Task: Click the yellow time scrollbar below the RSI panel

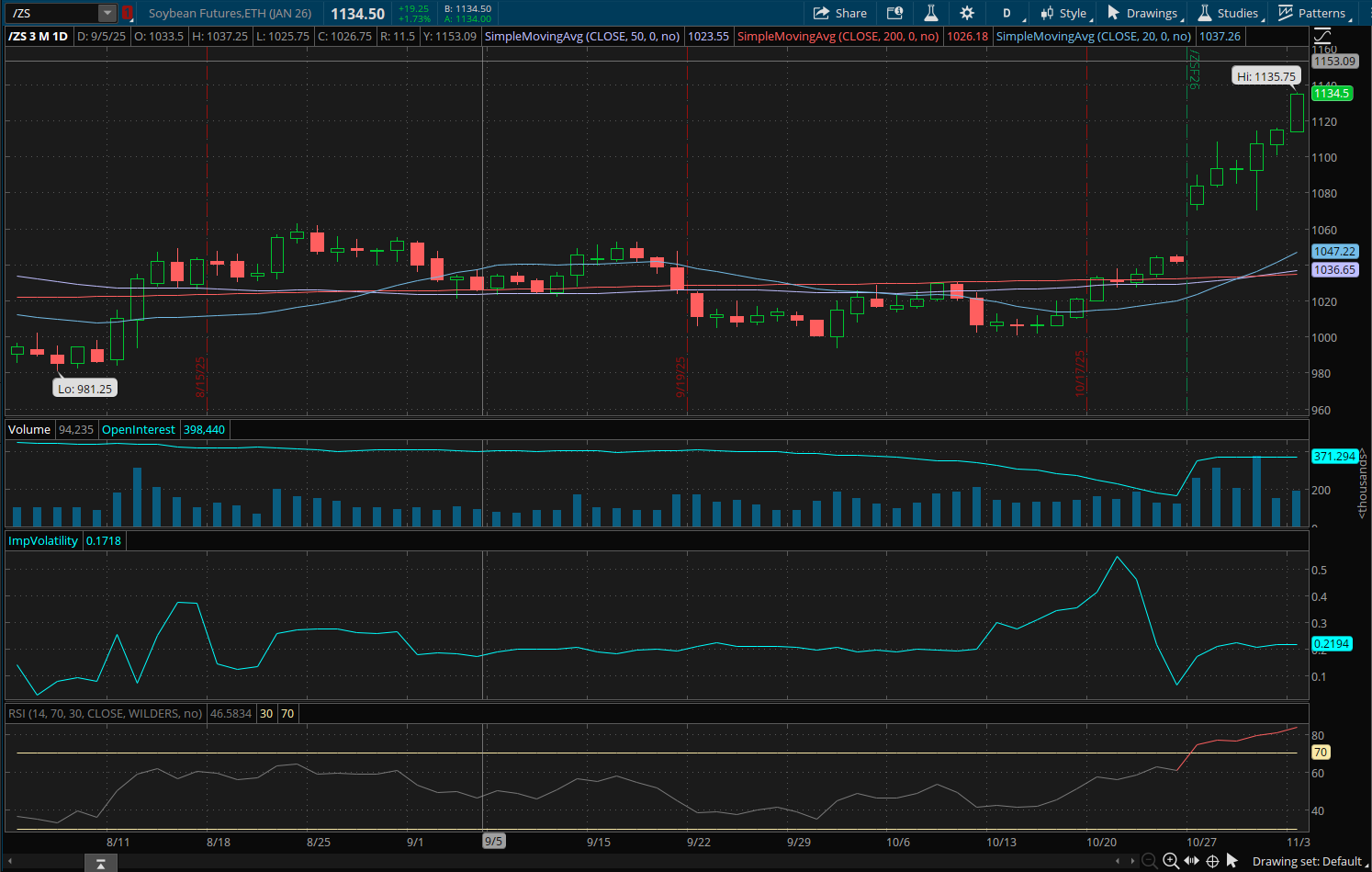Action: pyautogui.click(x=643, y=830)
